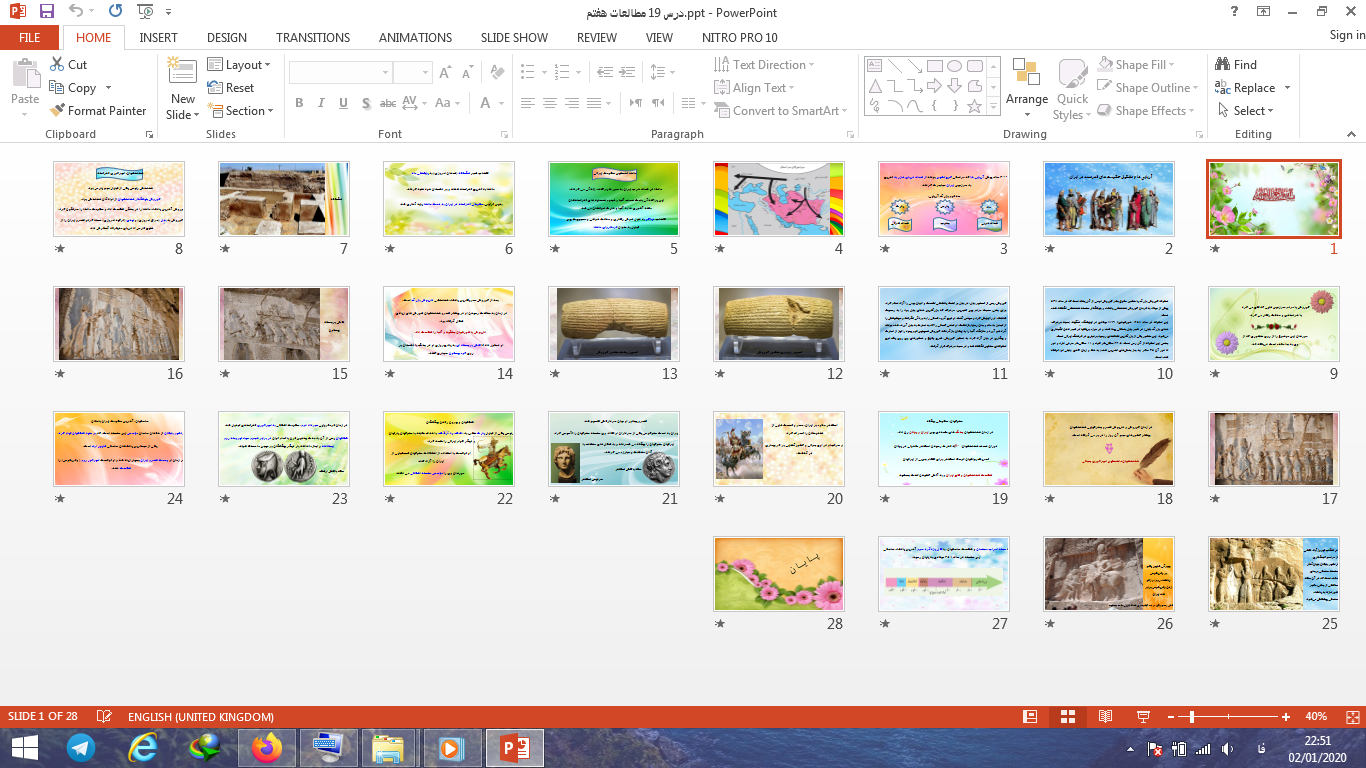Expand the Select dropdown in Editing
Image resolution: width=1366 pixels, height=768 pixels.
[x=1247, y=111]
